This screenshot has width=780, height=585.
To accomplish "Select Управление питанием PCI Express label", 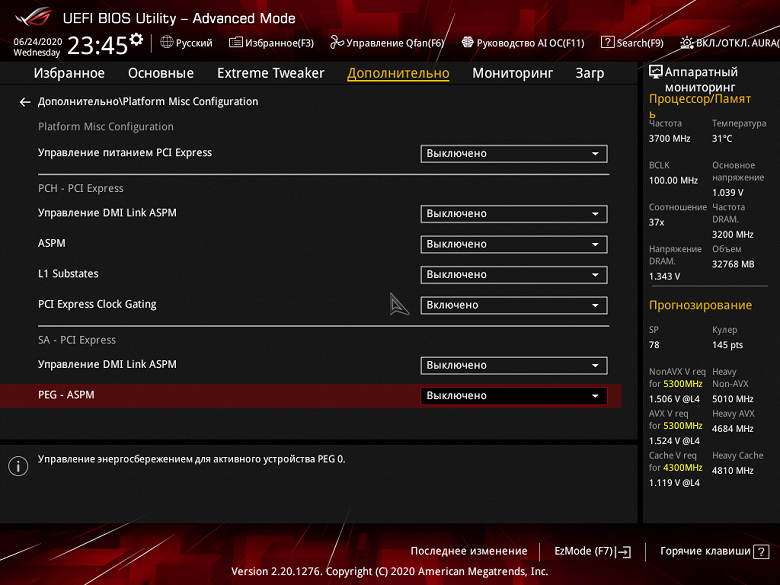I will [125, 153].
